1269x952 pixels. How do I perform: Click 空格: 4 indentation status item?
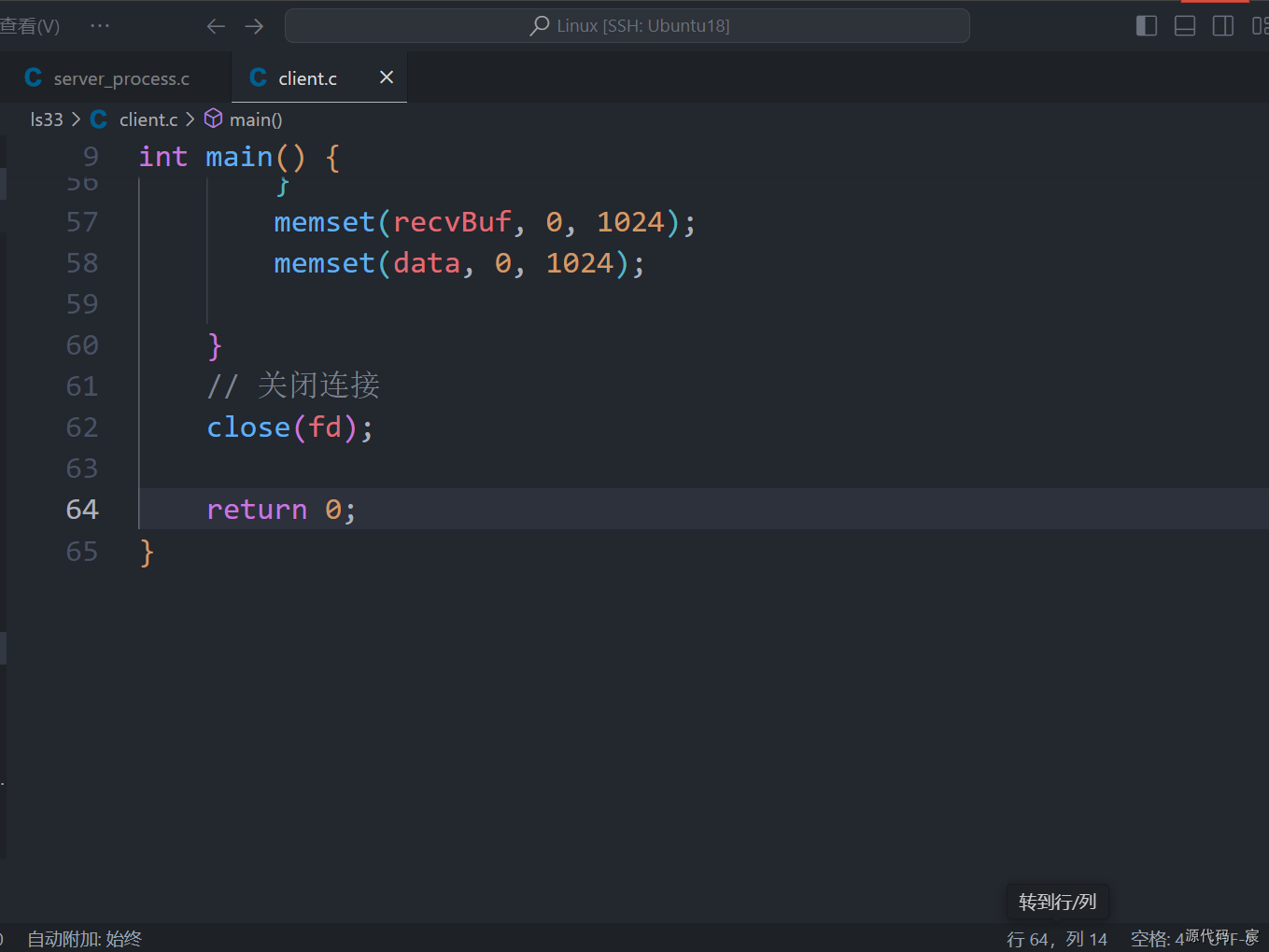pos(1157,939)
